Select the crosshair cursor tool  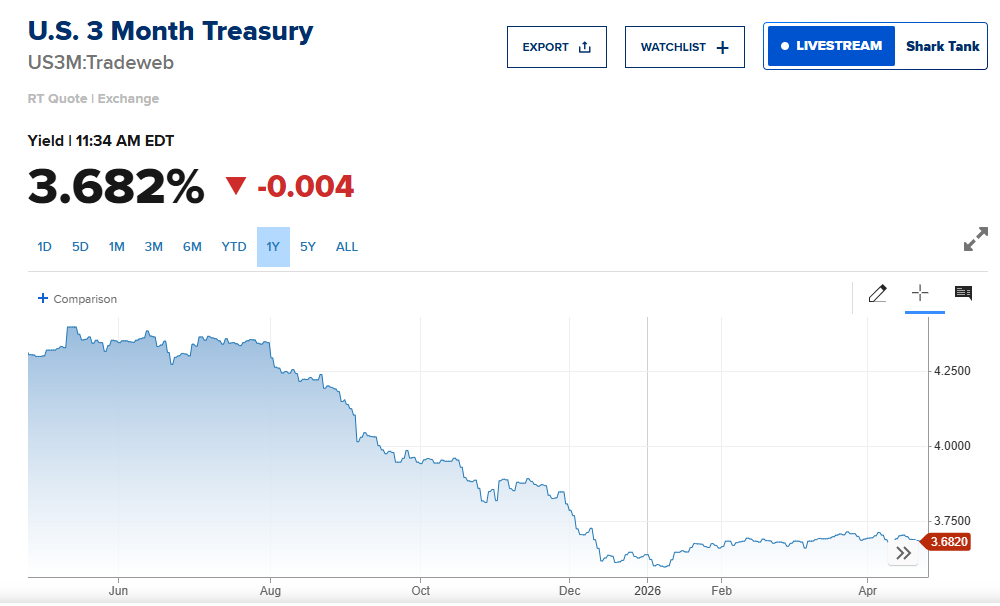(920, 293)
